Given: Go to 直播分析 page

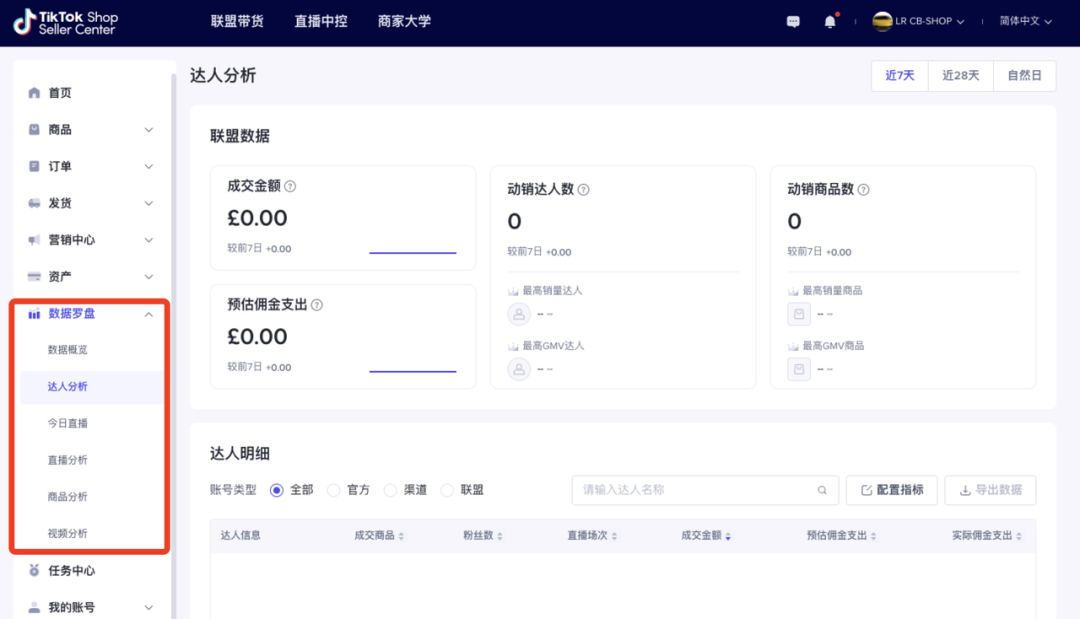Looking at the screenshot, I should [68, 460].
